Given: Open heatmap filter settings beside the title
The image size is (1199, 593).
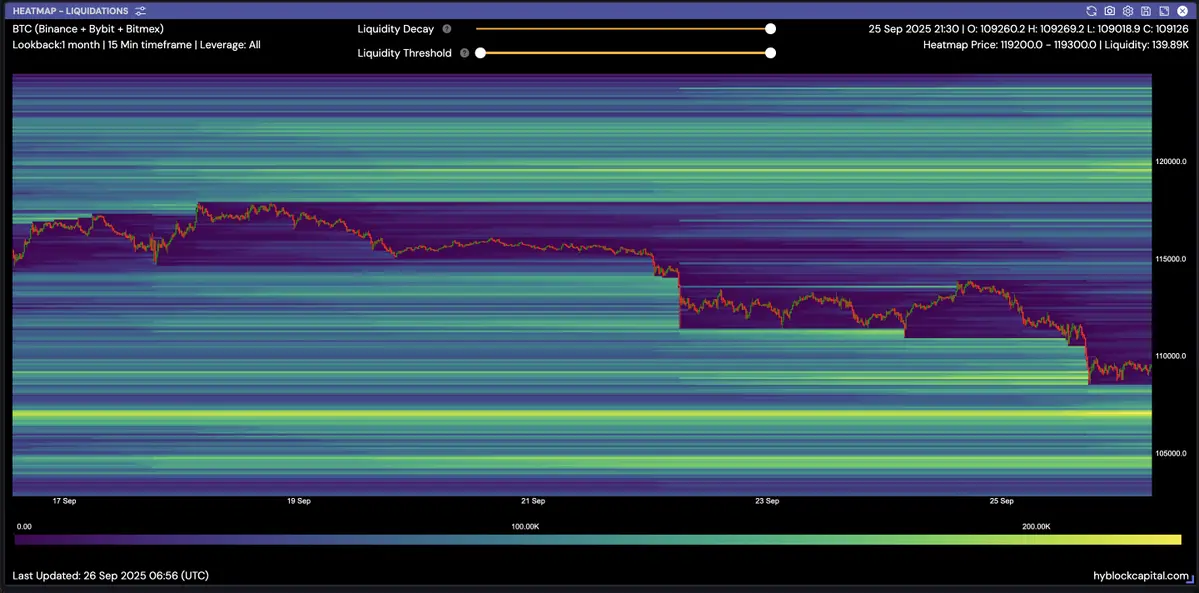Looking at the screenshot, I should 140,11.
